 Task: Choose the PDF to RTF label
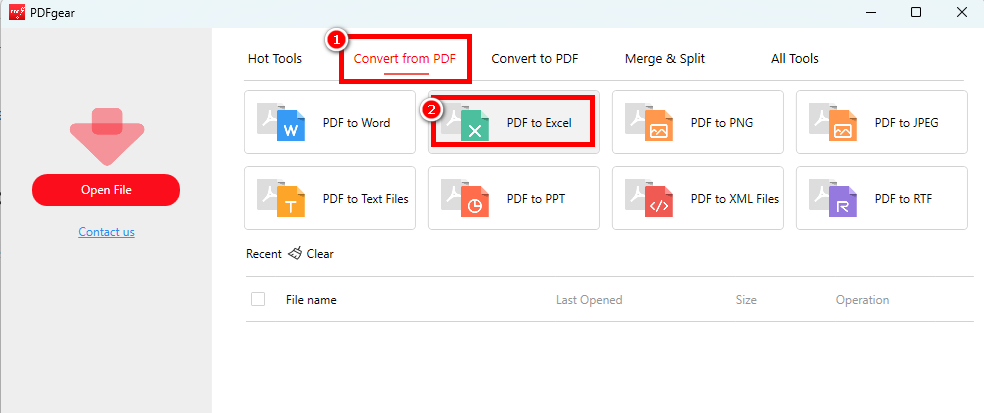pyautogui.click(x=904, y=199)
